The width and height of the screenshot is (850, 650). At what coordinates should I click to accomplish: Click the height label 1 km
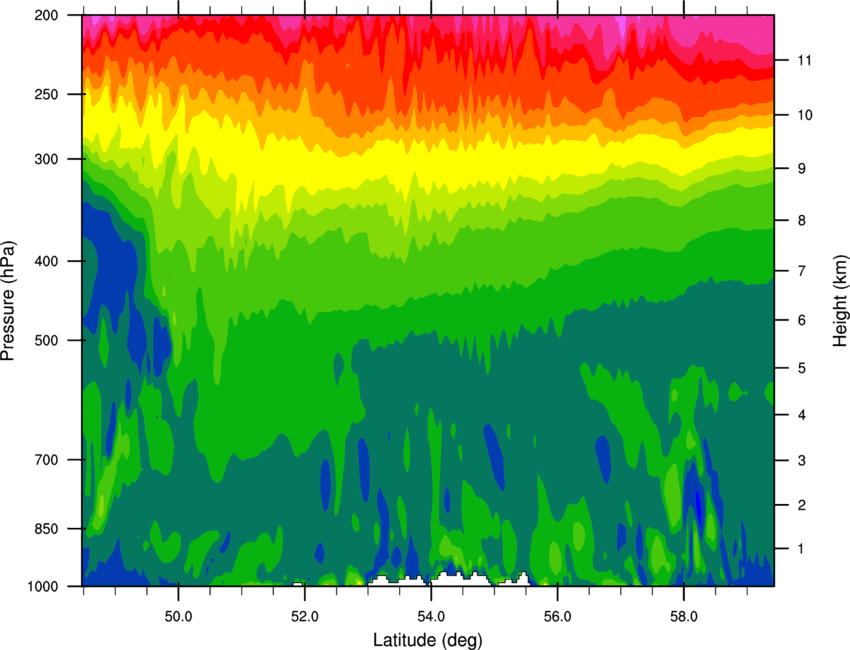coord(801,549)
